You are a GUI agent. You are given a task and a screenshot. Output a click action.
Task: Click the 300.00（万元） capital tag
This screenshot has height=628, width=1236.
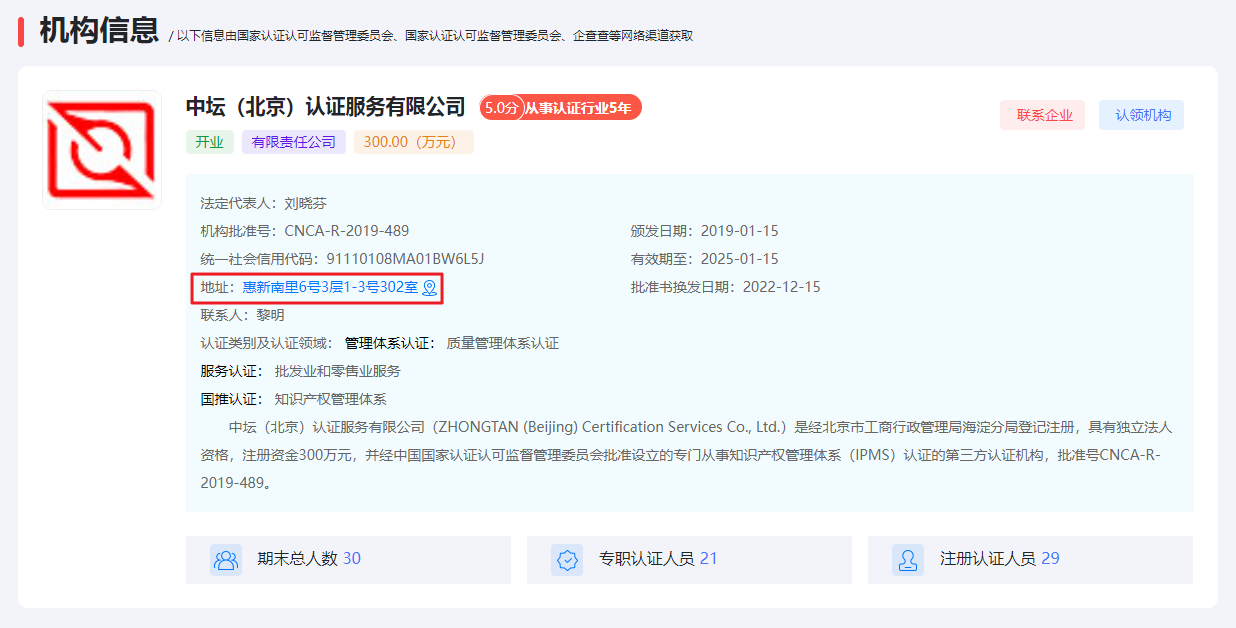click(414, 142)
